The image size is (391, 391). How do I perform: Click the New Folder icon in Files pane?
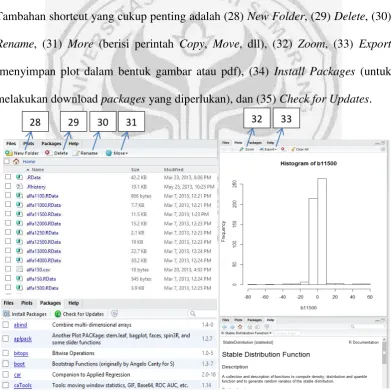tap(8, 153)
